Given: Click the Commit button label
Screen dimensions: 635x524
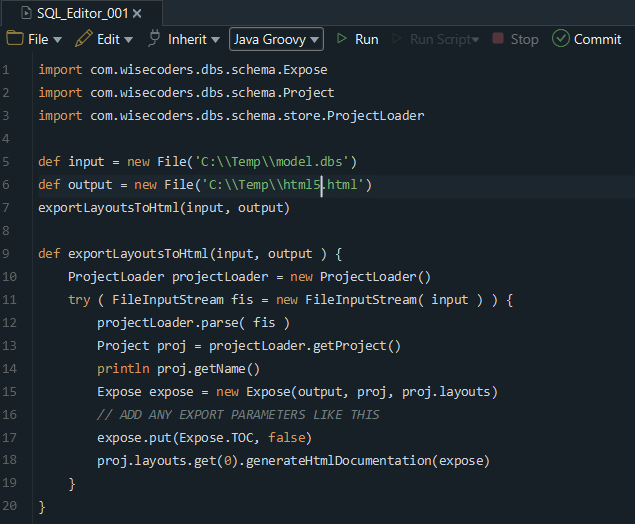Looking at the screenshot, I should 597,39.
